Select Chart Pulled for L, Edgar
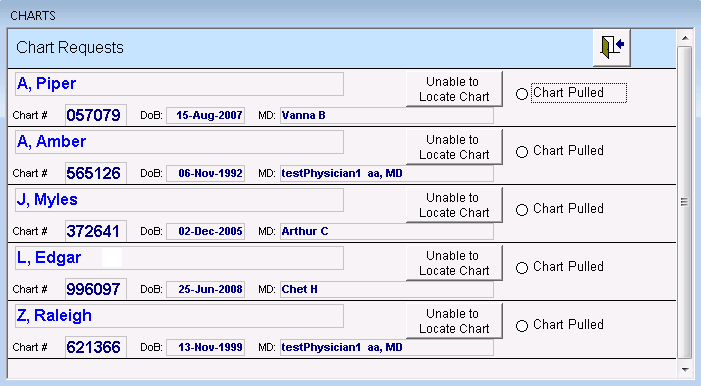Image resolution: width=701 pixels, height=386 pixels. pos(522,268)
